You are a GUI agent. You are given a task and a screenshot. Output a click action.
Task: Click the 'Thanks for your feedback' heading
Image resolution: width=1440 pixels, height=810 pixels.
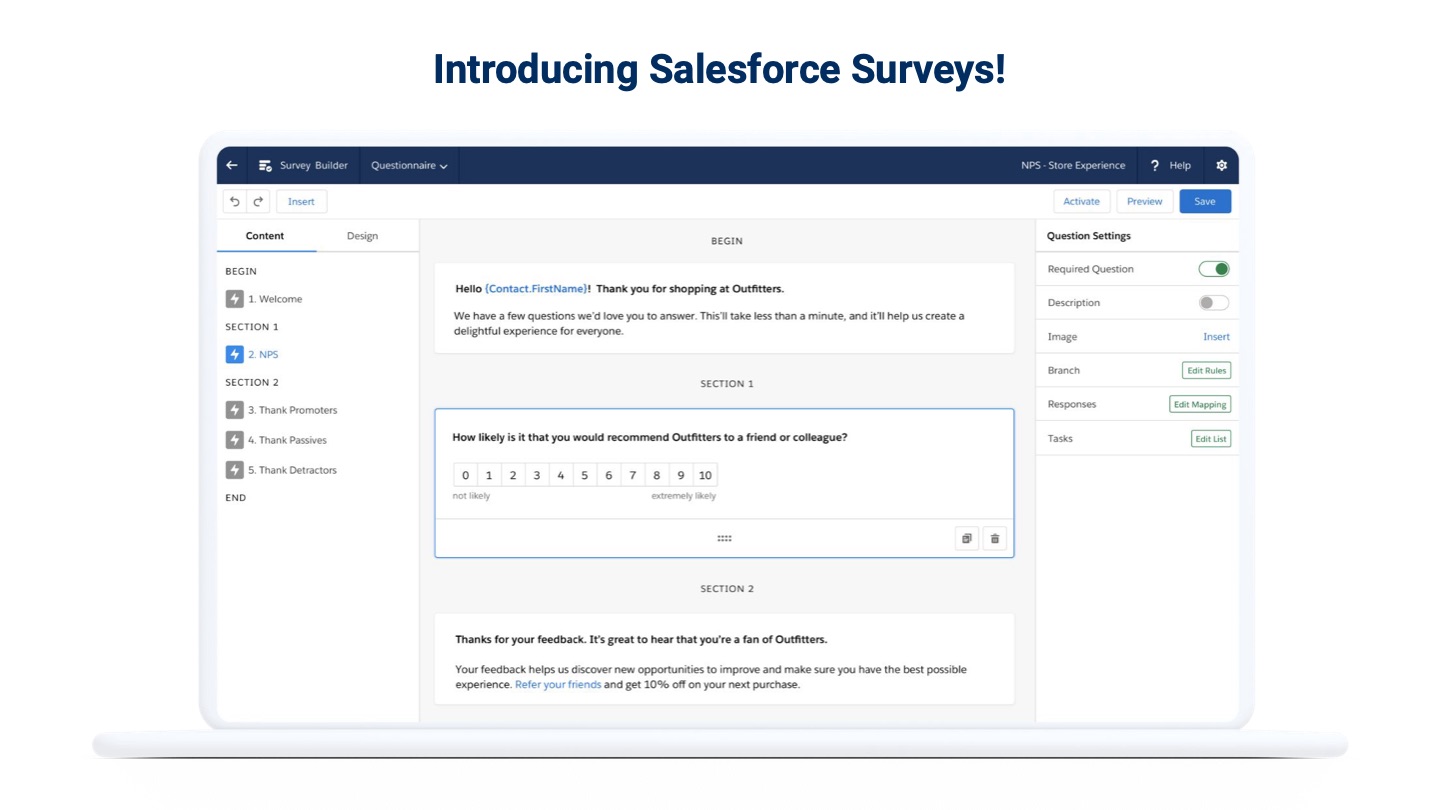pyautogui.click(x=641, y=639)
